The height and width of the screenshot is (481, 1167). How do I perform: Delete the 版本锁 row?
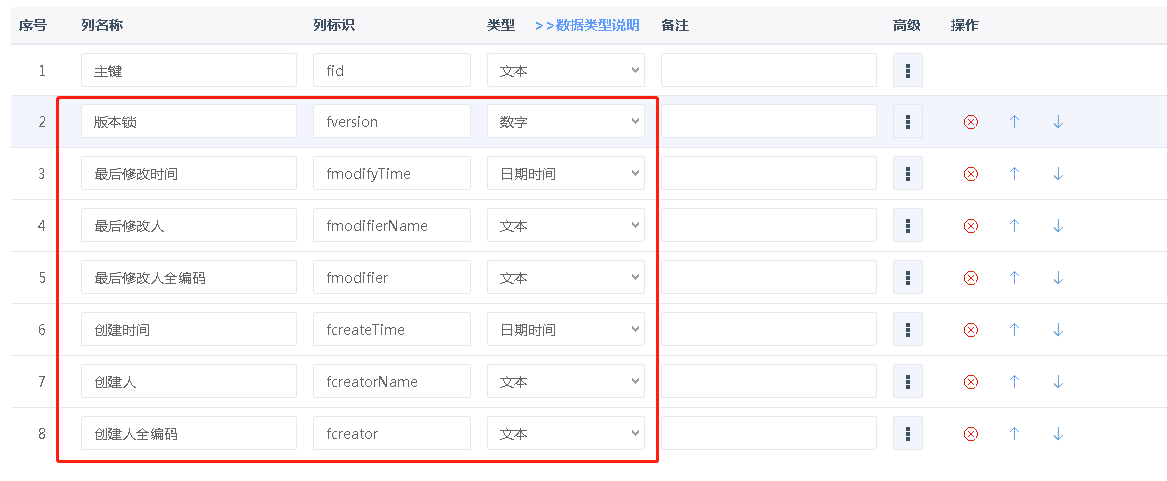[x=970, y=122]
